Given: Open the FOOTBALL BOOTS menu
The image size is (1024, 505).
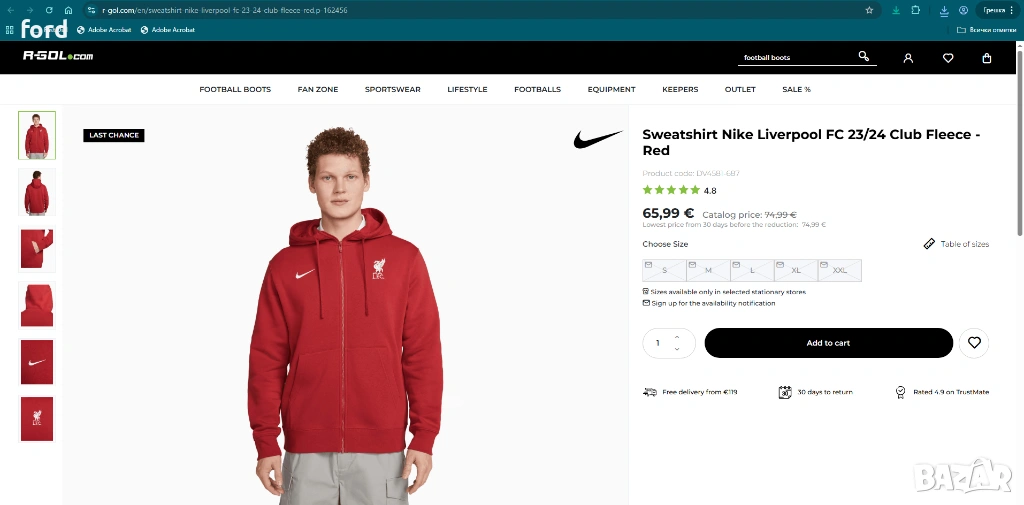Looking at the screenshot, I should [235, 90].
